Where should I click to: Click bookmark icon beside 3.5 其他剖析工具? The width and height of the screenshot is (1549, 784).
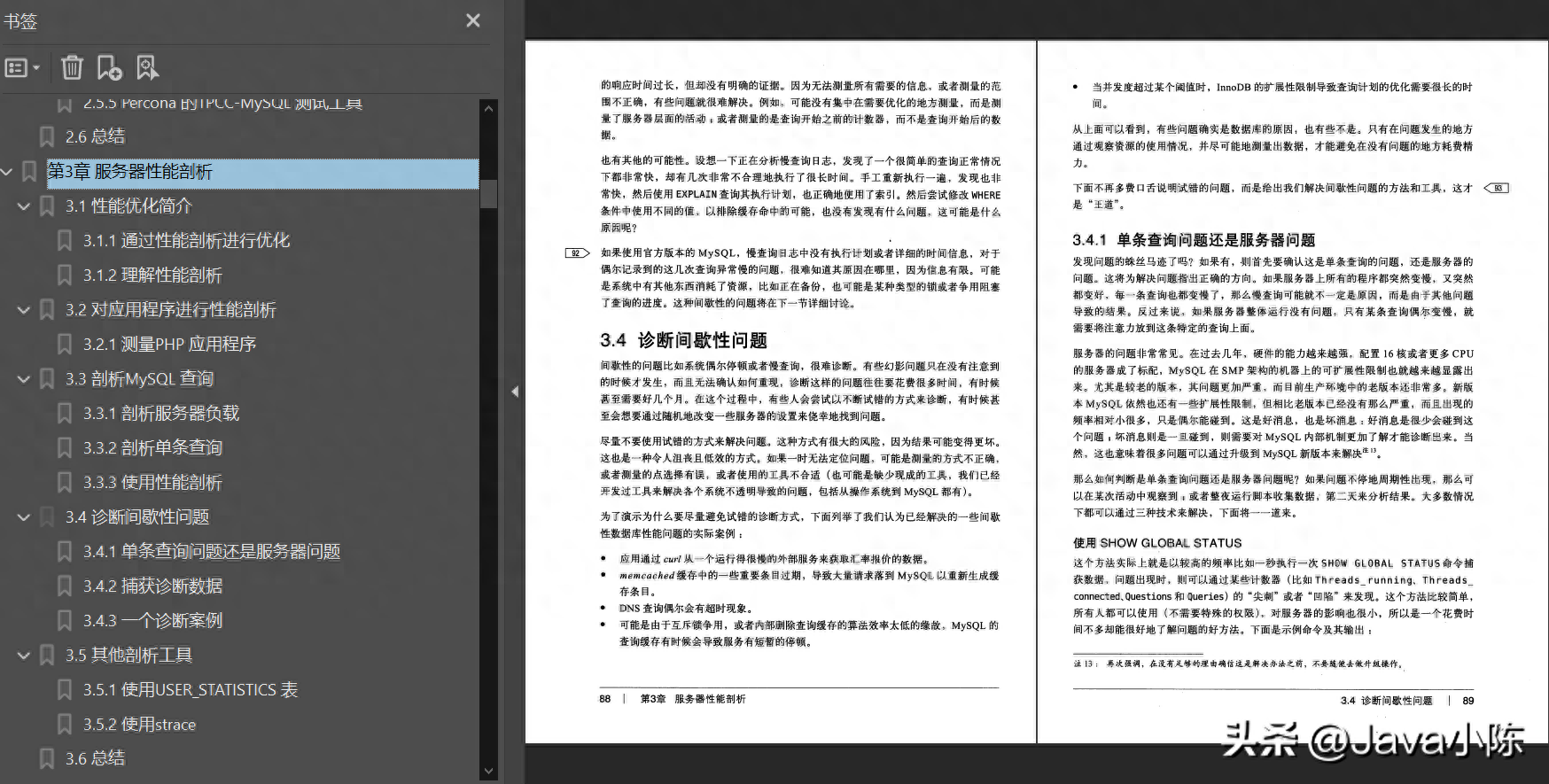click(x=47, y=655)
